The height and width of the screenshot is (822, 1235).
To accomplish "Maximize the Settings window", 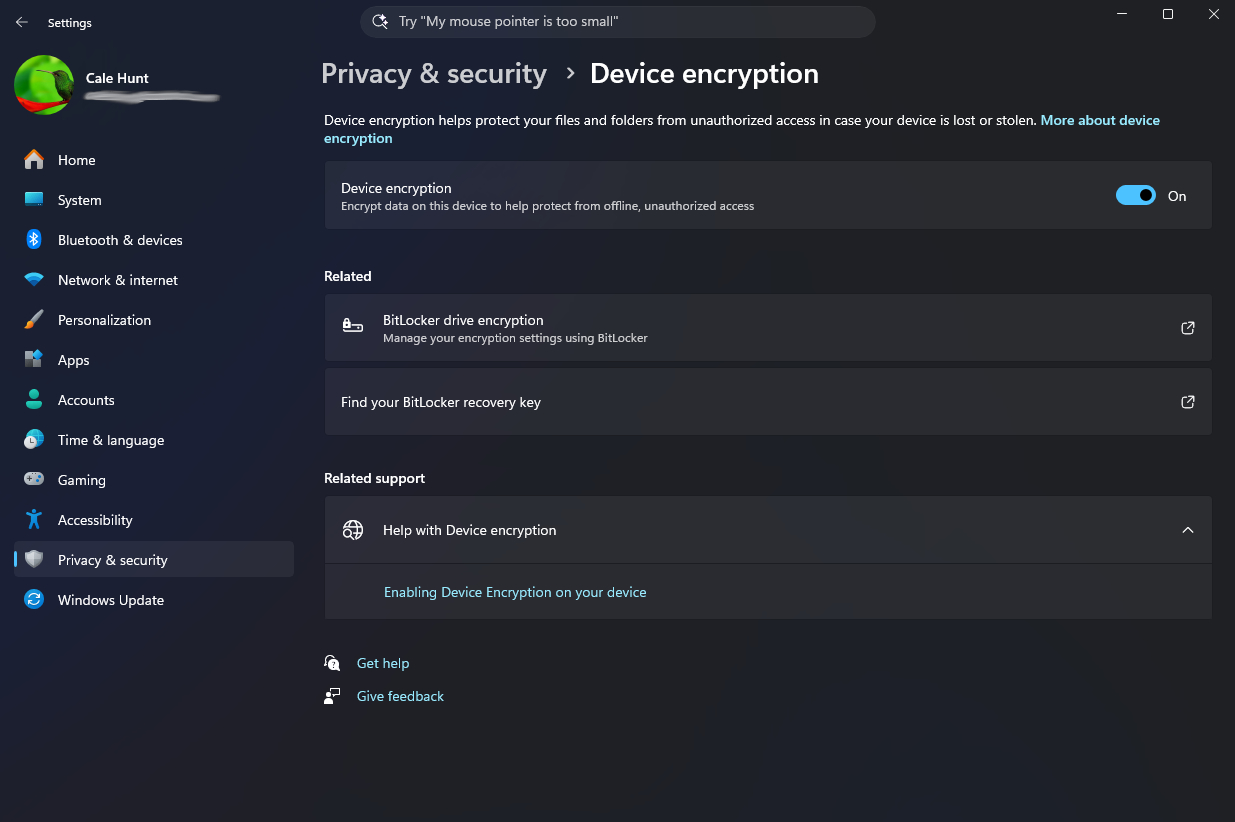I will [1168, 14].
